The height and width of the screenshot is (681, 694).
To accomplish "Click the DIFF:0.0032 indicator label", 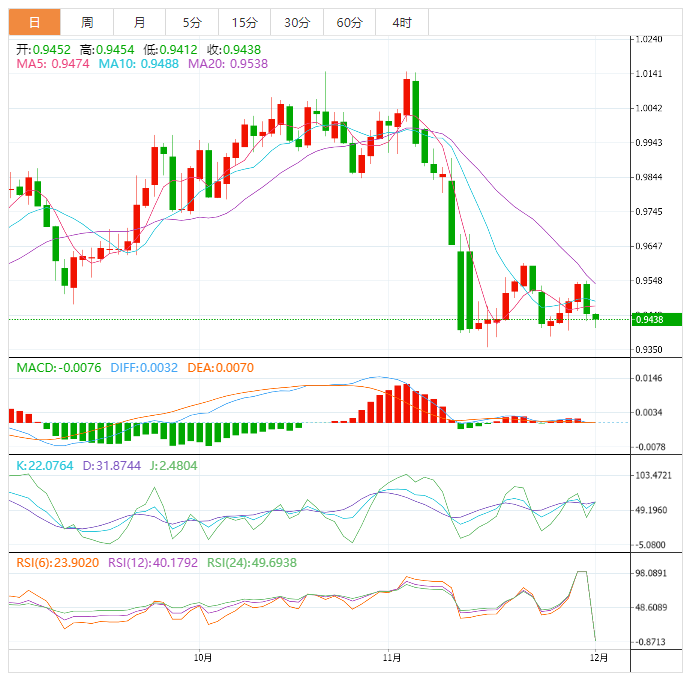I will tap(144, 368).
